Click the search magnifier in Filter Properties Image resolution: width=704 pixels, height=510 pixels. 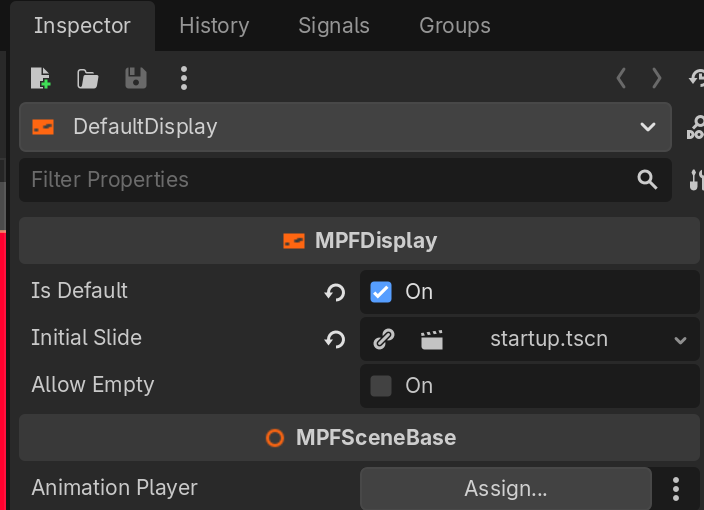[648, 180]
